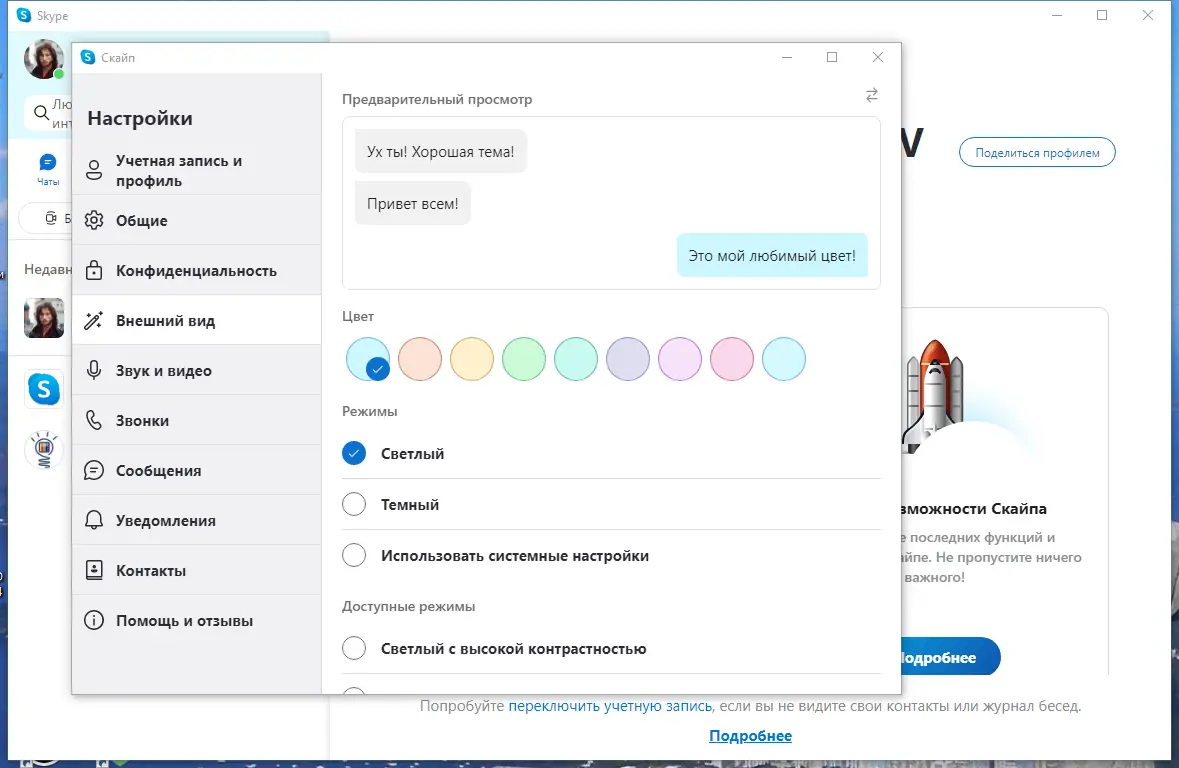Click the profile avatar at top of Skype

tap(43, 59)
